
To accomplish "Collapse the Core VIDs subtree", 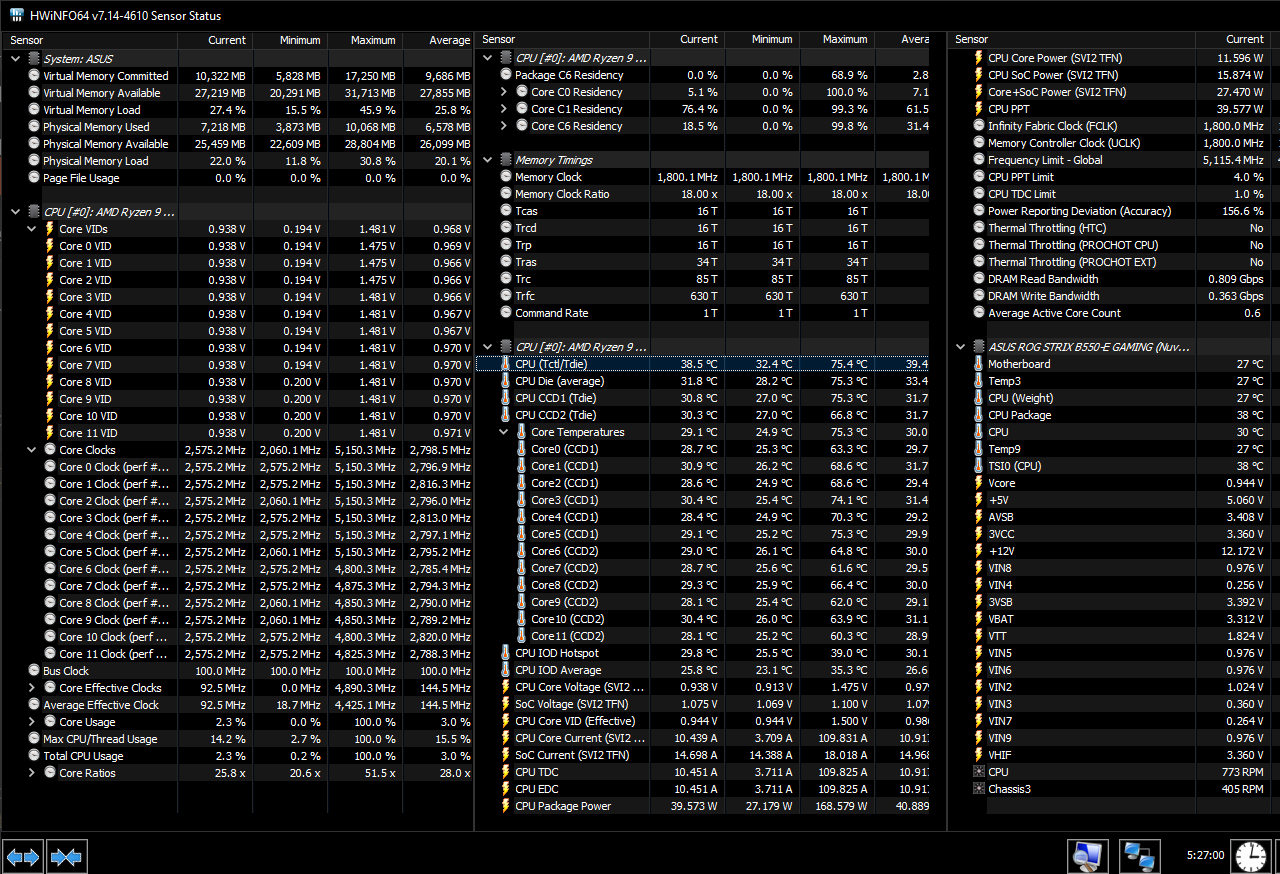I will [x=31, y=229].
